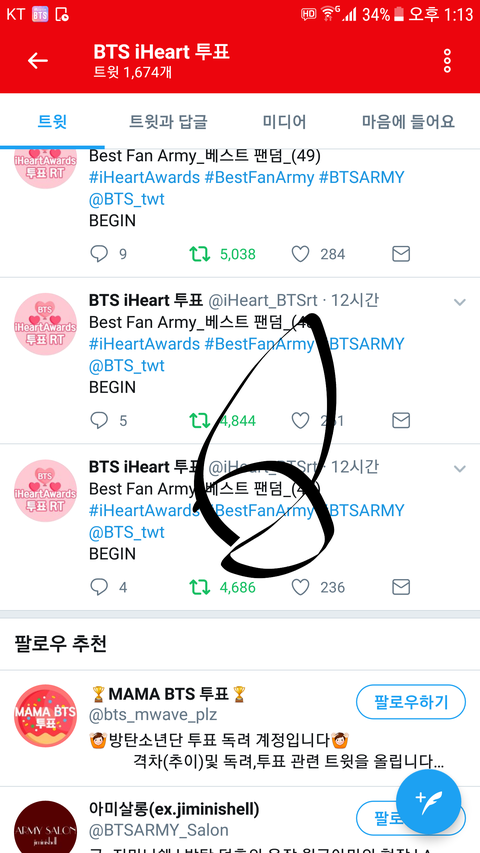Screen dimensions: 480x853
Task: Switch to 트윗과 답글 tab
Action: (x=168, y=121)
